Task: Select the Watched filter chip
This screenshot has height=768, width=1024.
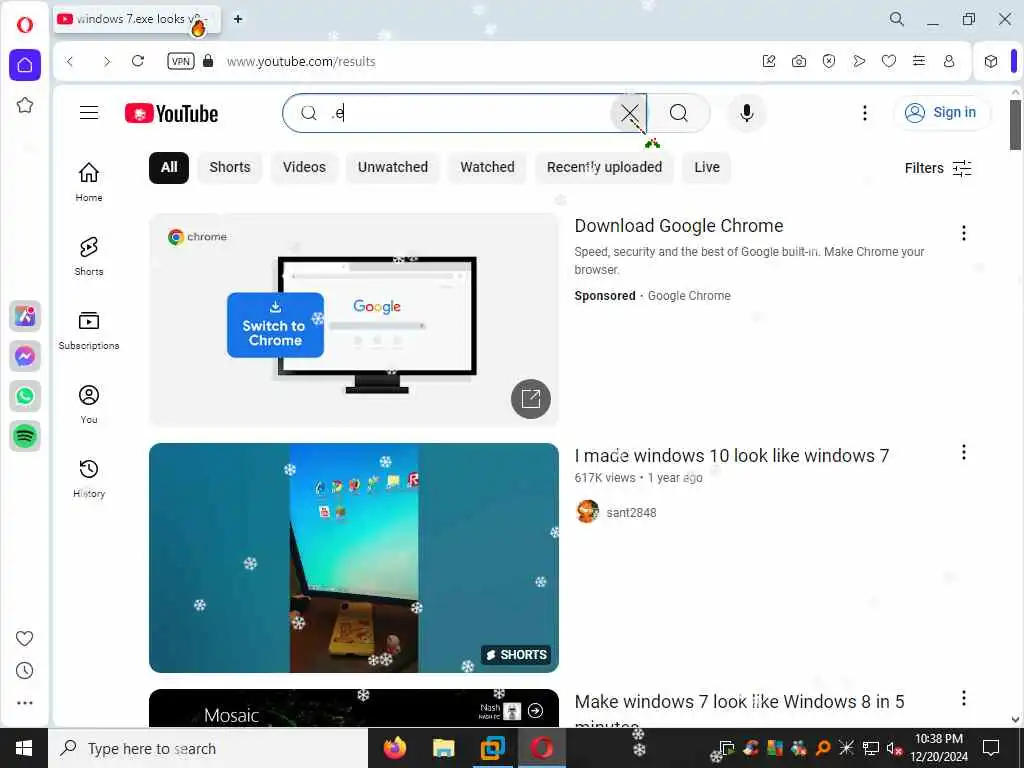Action: click(487, 167)
